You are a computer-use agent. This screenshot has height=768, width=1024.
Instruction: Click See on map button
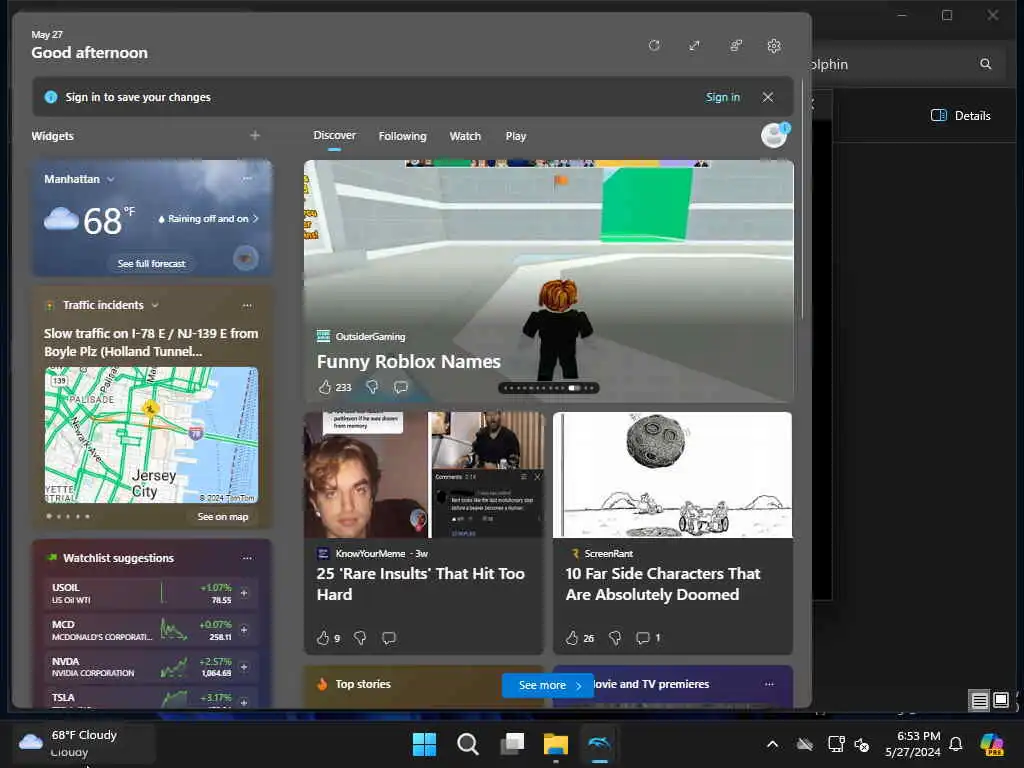tap(223, 517)
